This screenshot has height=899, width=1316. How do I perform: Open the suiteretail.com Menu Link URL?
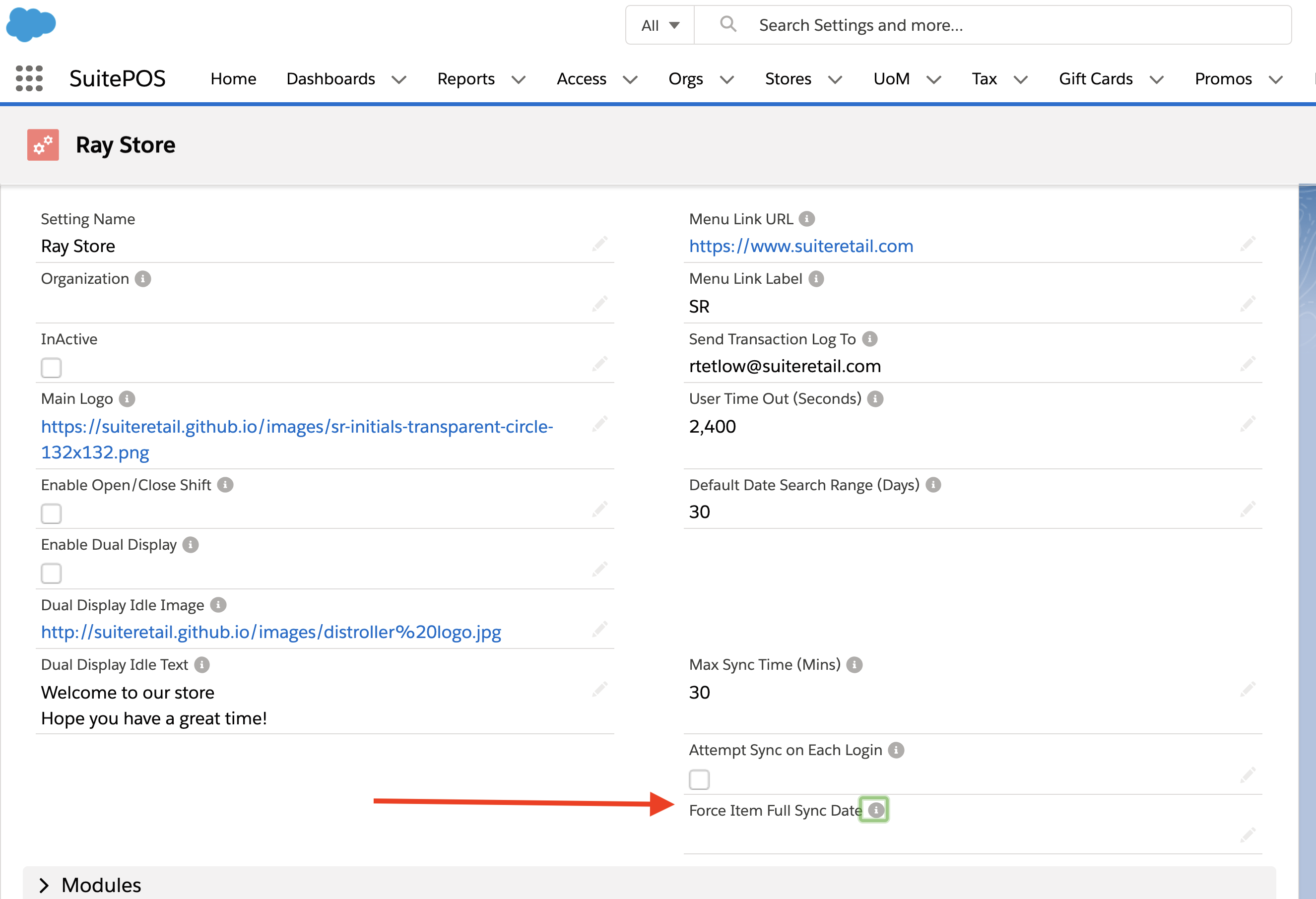click(801, 246)
